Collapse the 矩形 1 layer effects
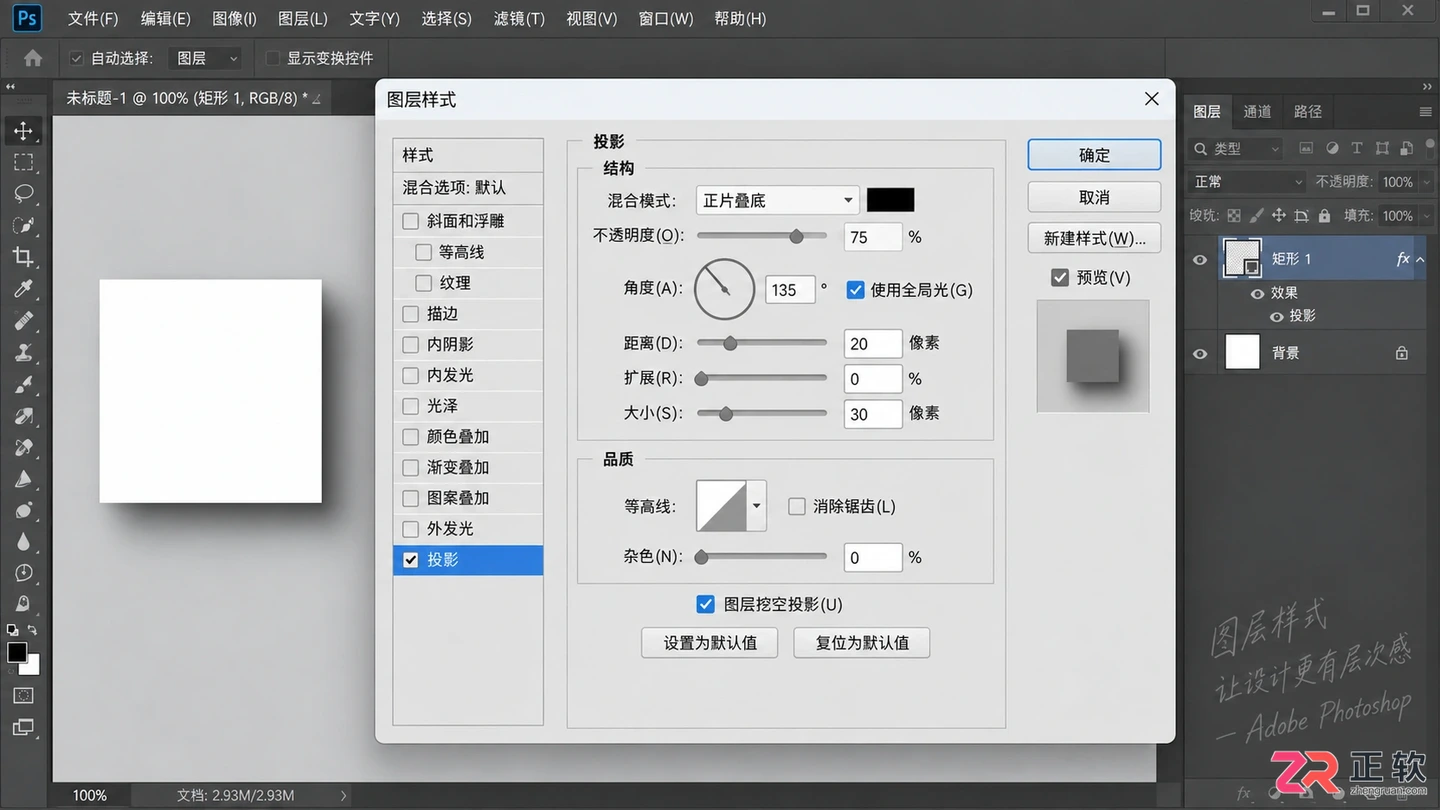Screen dimensions: 1440x810 (x=1420, y=259)
